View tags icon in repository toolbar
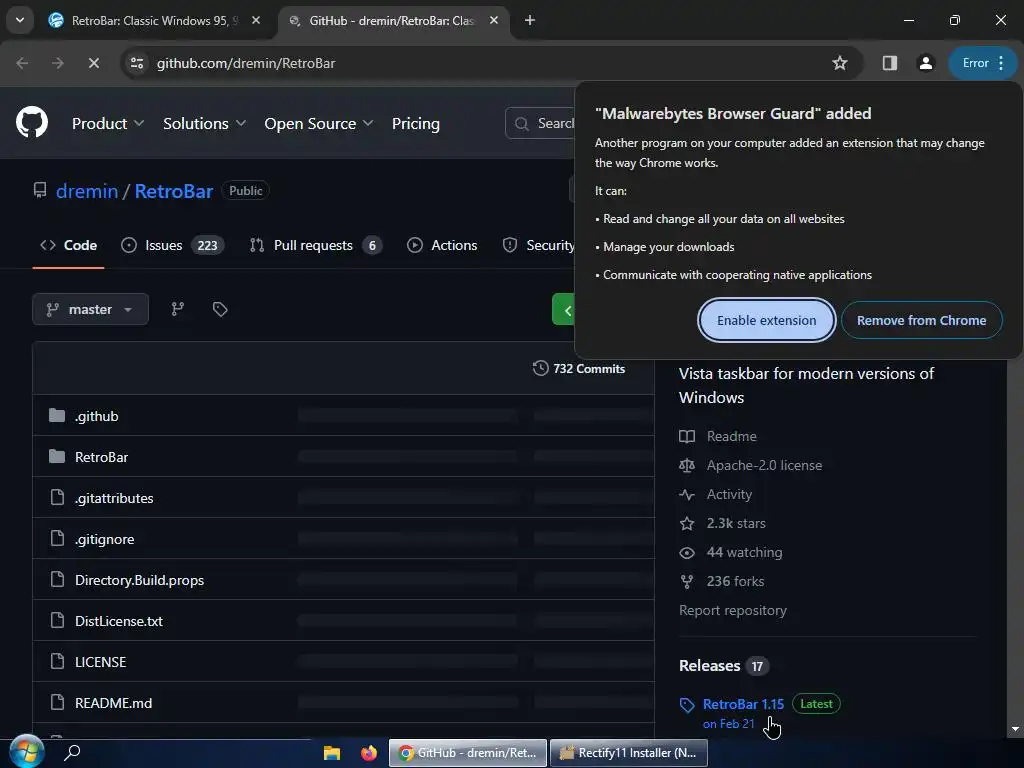This screenshot has height=768, width=1024. tap(220, 309)
